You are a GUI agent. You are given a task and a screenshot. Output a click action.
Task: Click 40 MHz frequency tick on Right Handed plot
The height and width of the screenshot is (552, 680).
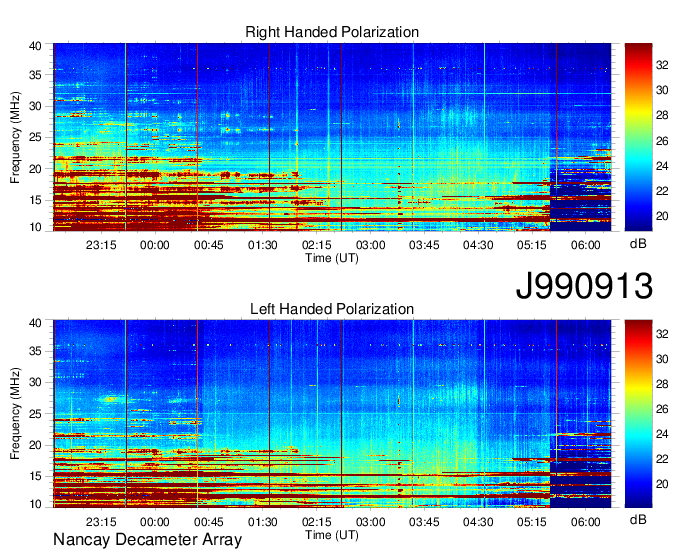[x=35, y=46]
